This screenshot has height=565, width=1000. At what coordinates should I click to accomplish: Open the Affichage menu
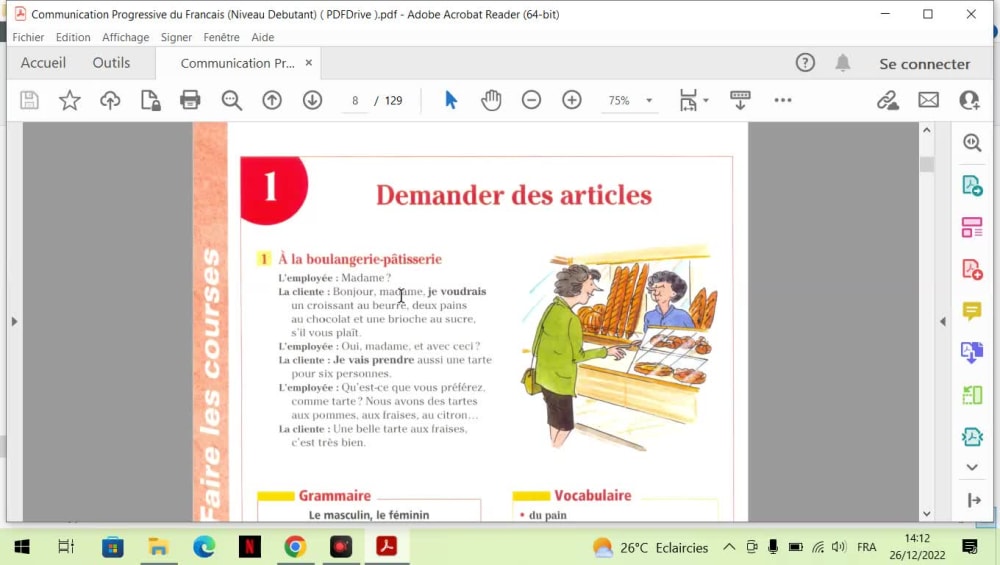point(126,37)
